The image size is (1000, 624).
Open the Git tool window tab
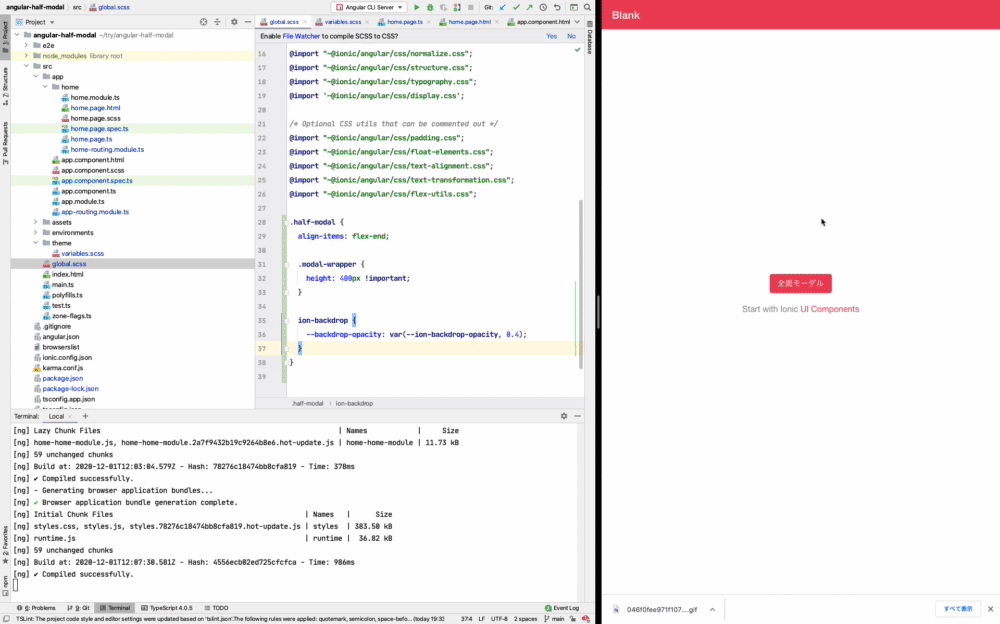(x=78, y=608)
